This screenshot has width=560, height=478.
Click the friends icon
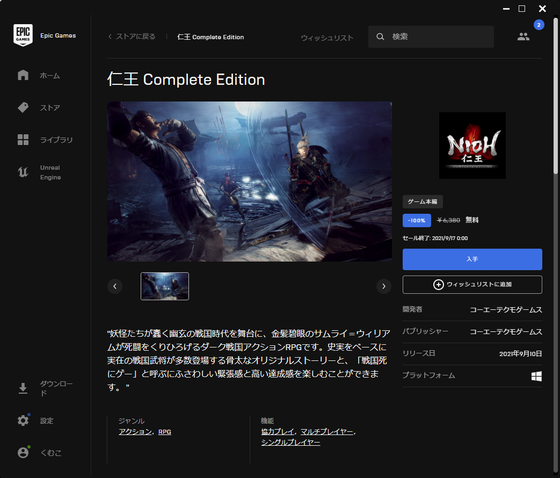click(x=523, y=36)
